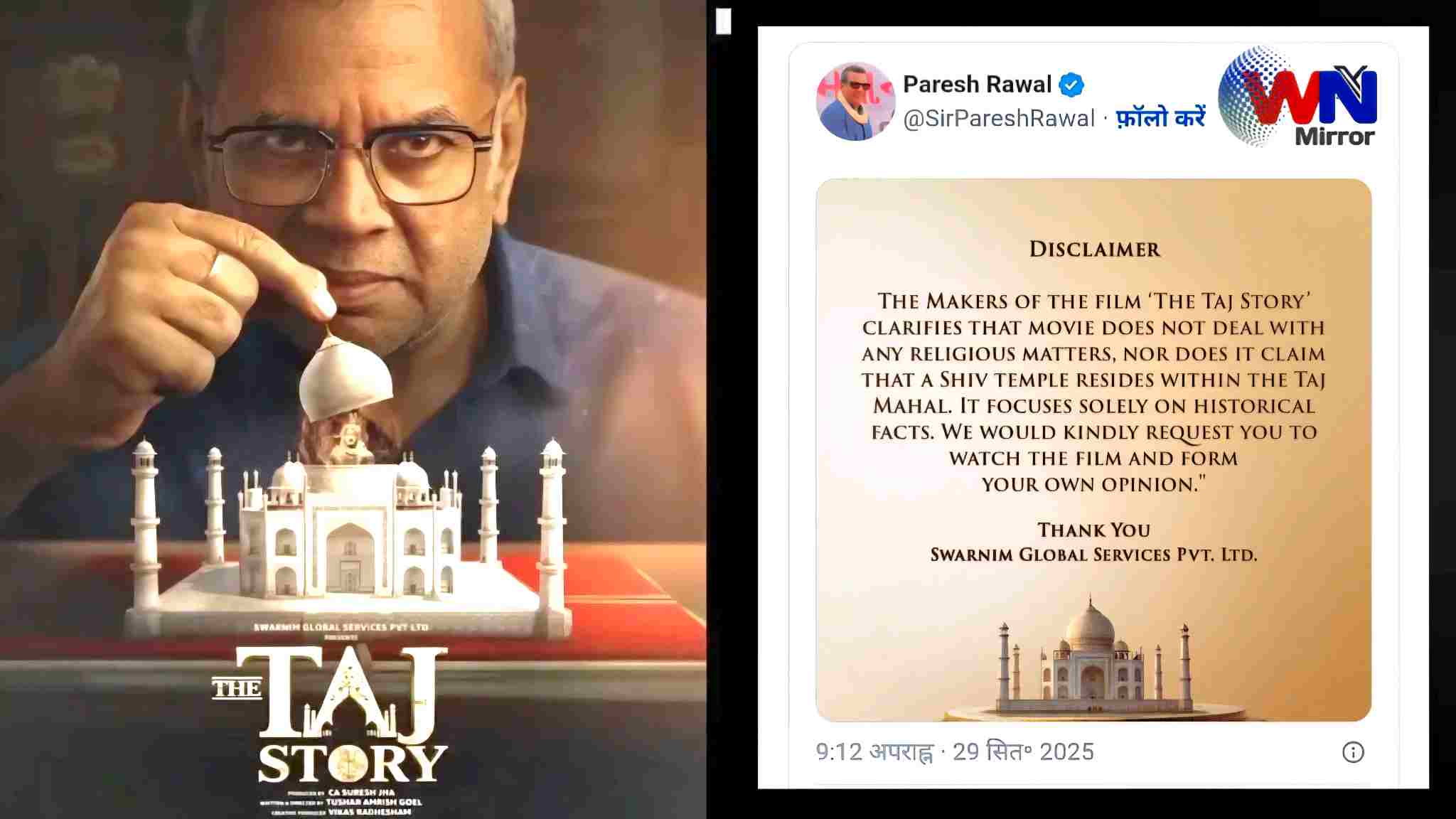1456x819 pixels.
Task: Click the Thank You text in disclaimer
Action: pos(1093,530)
